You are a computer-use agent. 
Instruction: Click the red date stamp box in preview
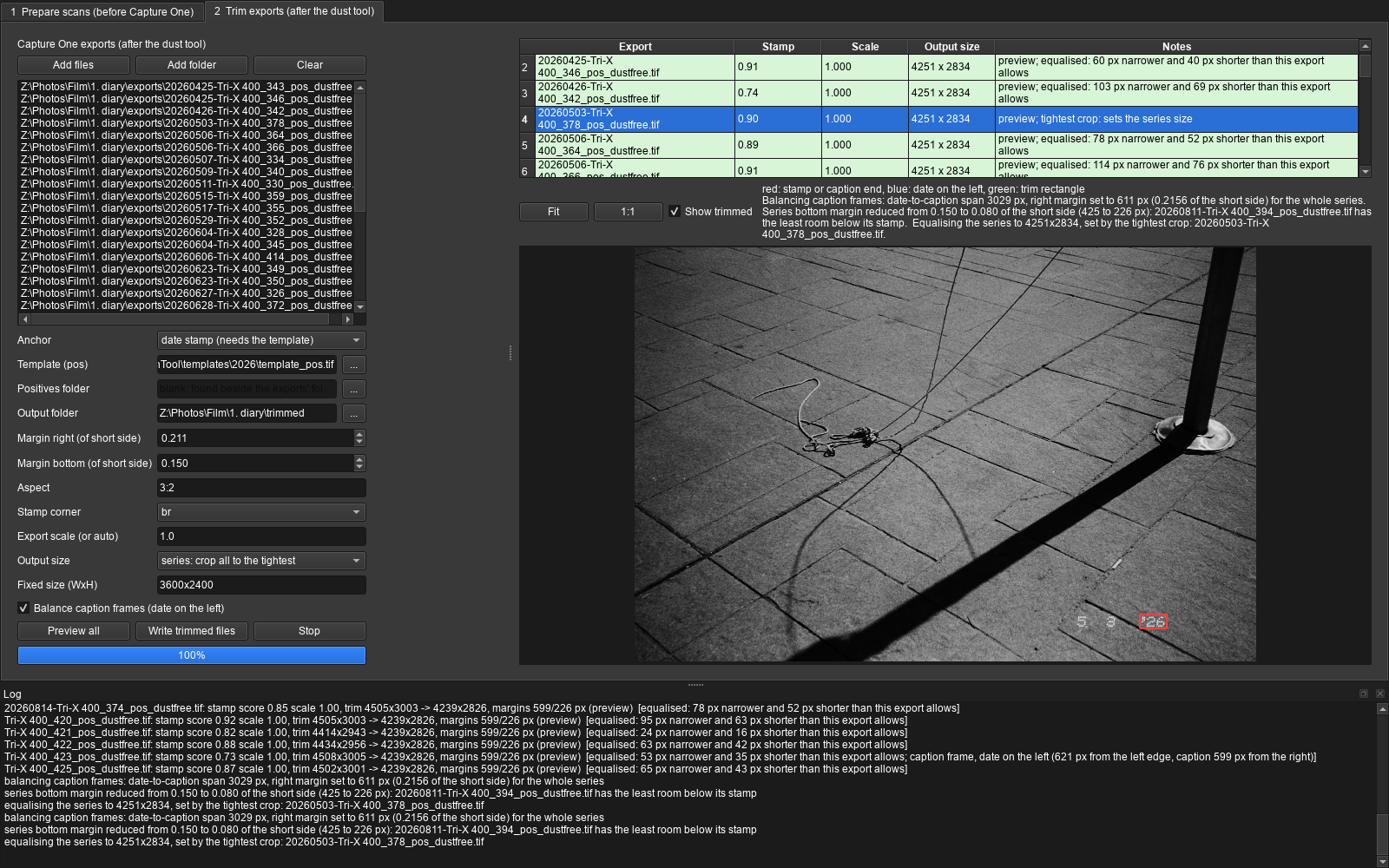tap(1153, 621)
